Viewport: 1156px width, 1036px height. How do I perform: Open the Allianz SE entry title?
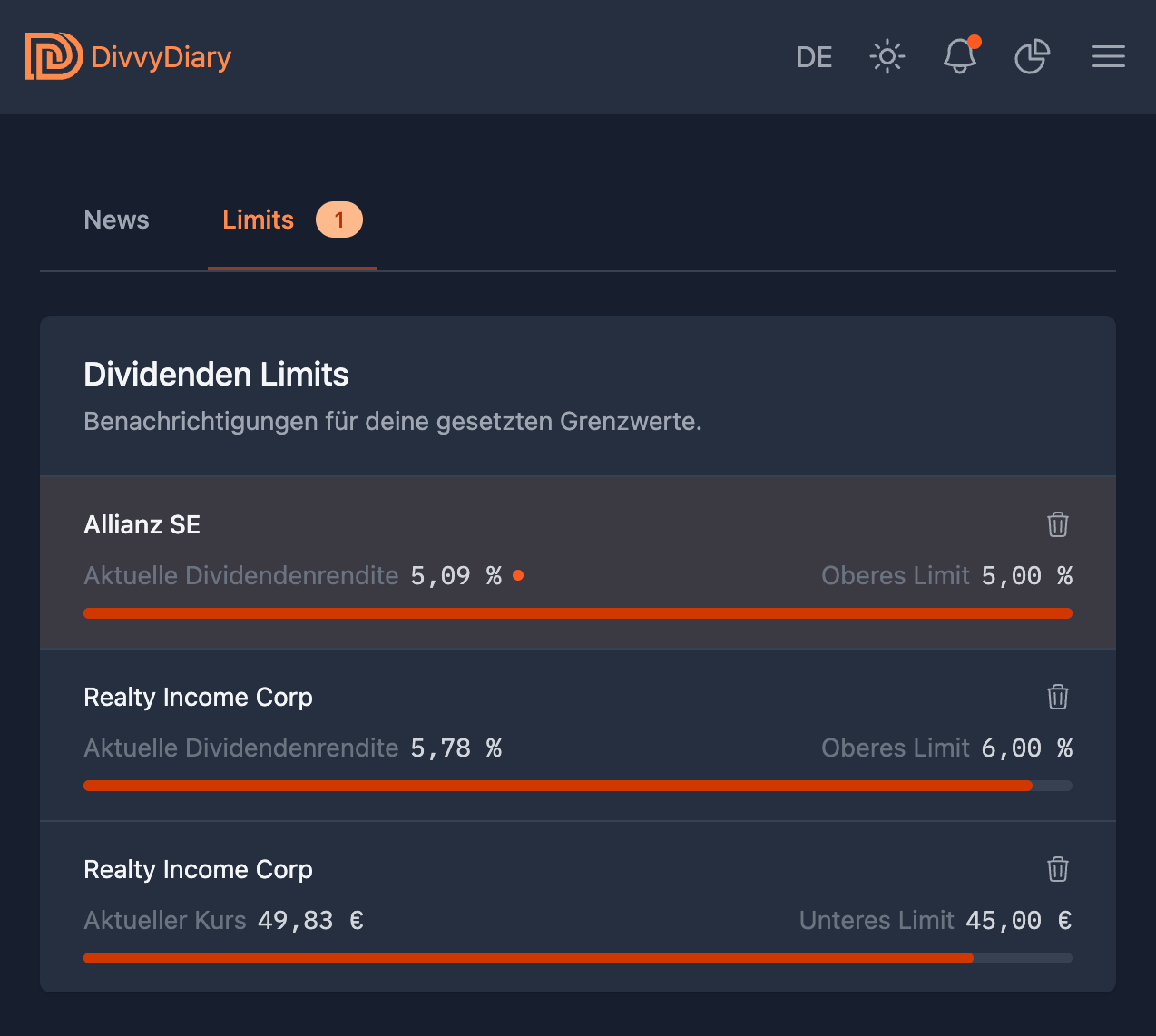(142, 524)
